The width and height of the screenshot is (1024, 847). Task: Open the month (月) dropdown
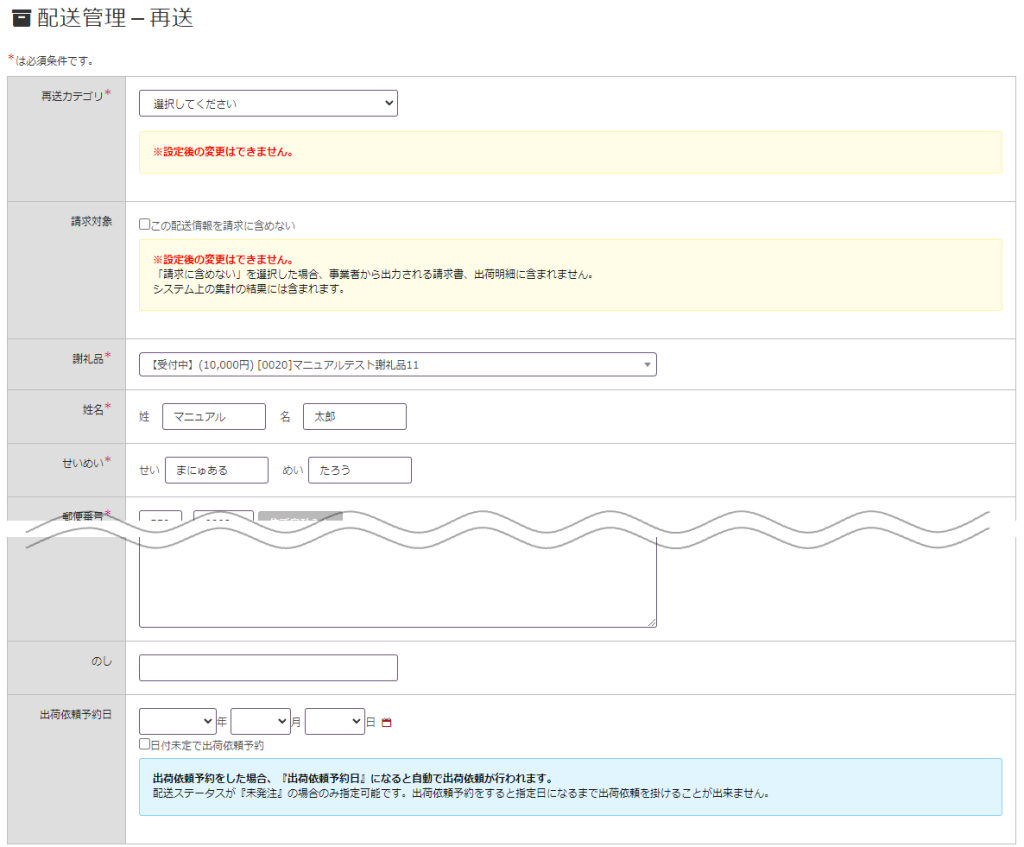pyautogui.click(x=260, y=721)
